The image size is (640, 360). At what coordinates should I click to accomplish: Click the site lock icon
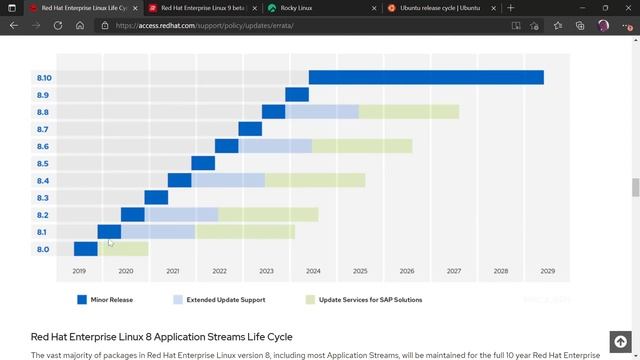(105, 26)
